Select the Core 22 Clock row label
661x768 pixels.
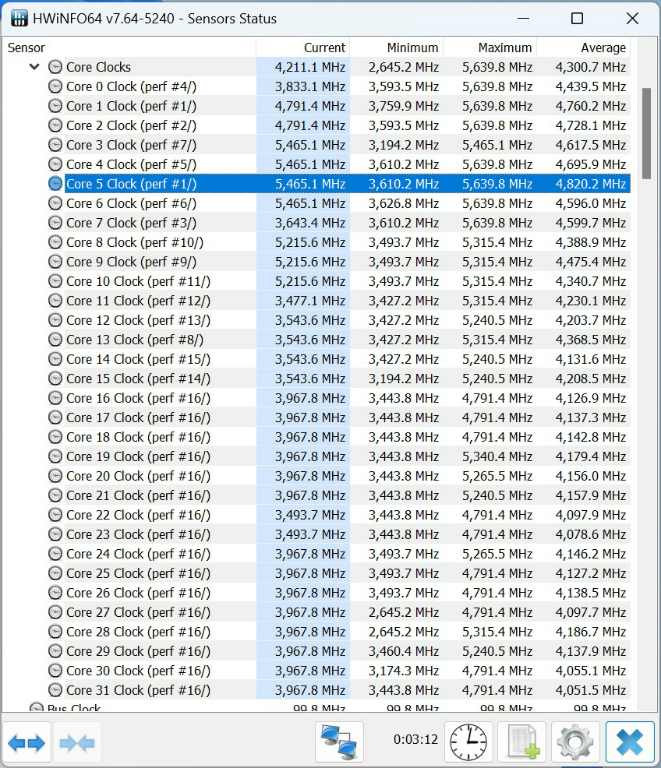pos(138,515)
